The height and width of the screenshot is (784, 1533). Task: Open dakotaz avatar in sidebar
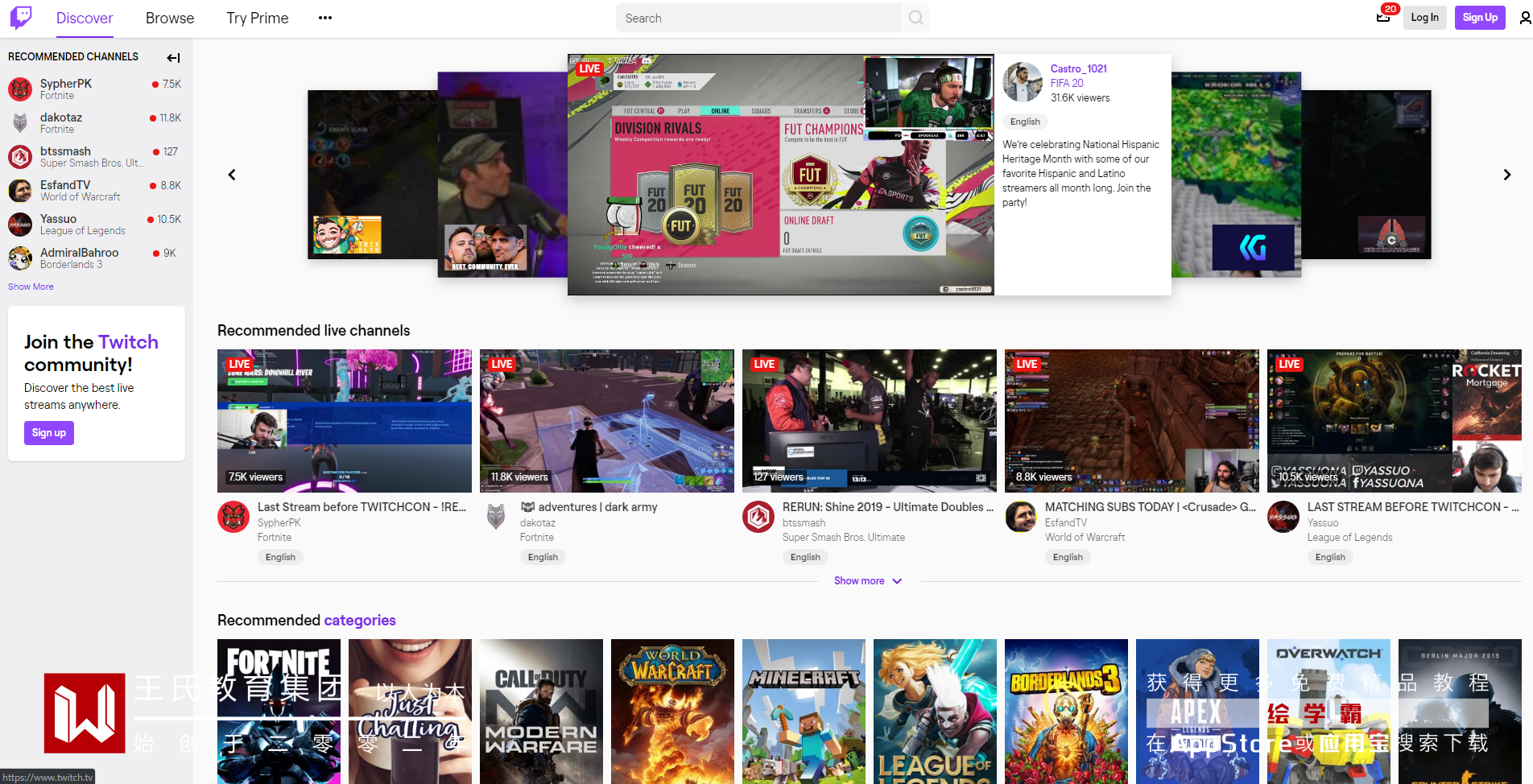[20, 122]
